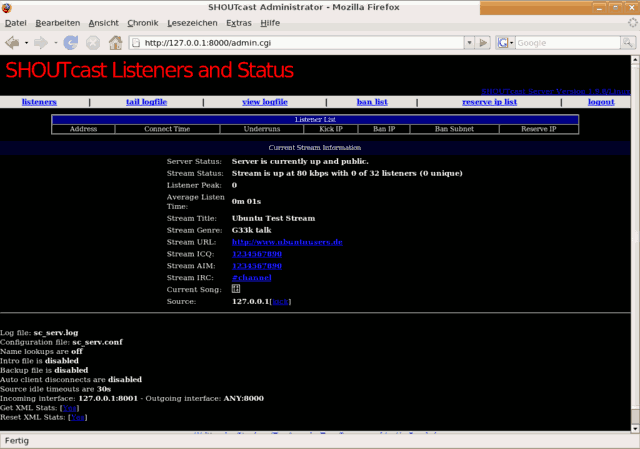This screenshot has width=640, height=449.
Task: Open the listeners link
Action: 39,102
